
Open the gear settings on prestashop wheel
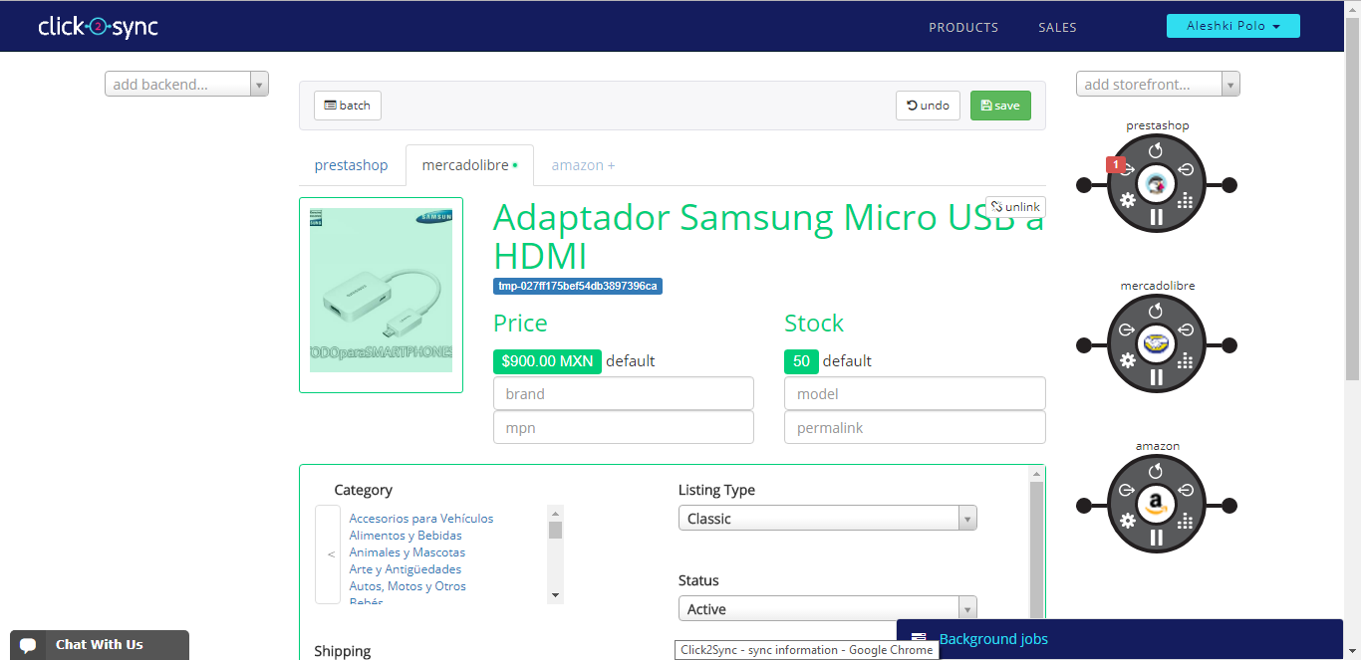click(x=1128, y=200)
